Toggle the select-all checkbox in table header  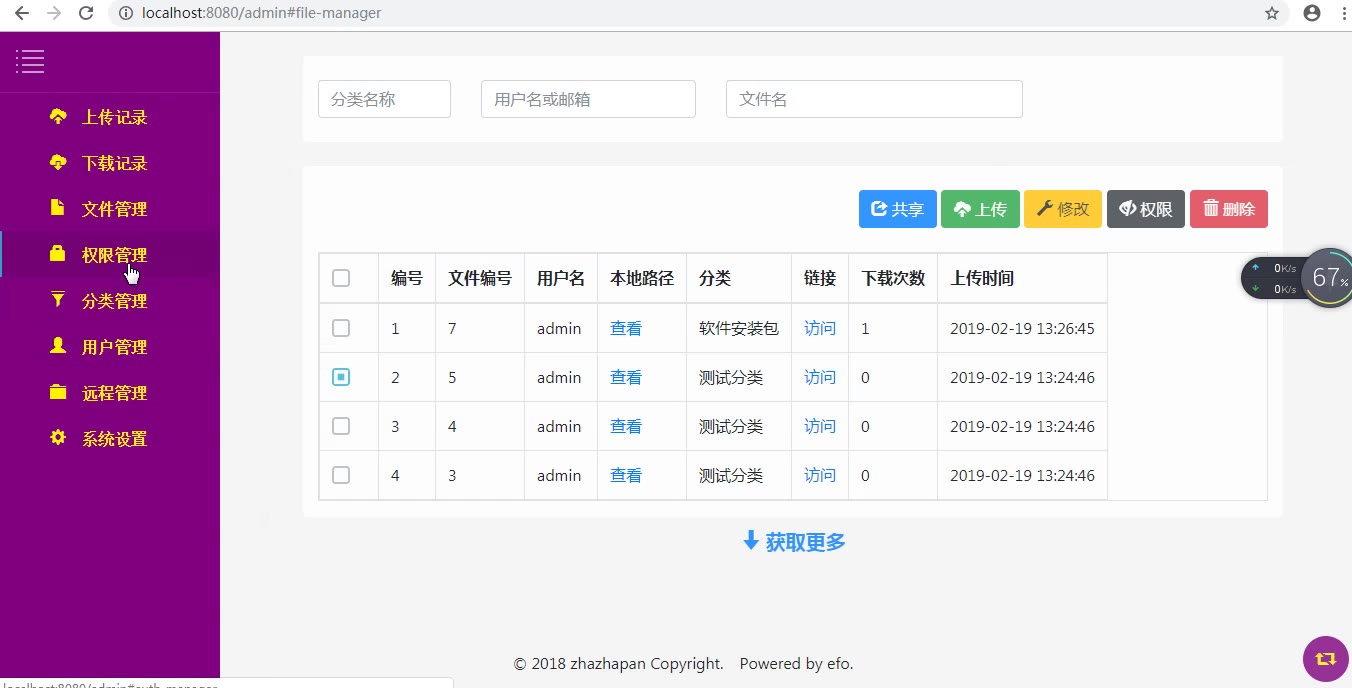click(x=341, y=278)
